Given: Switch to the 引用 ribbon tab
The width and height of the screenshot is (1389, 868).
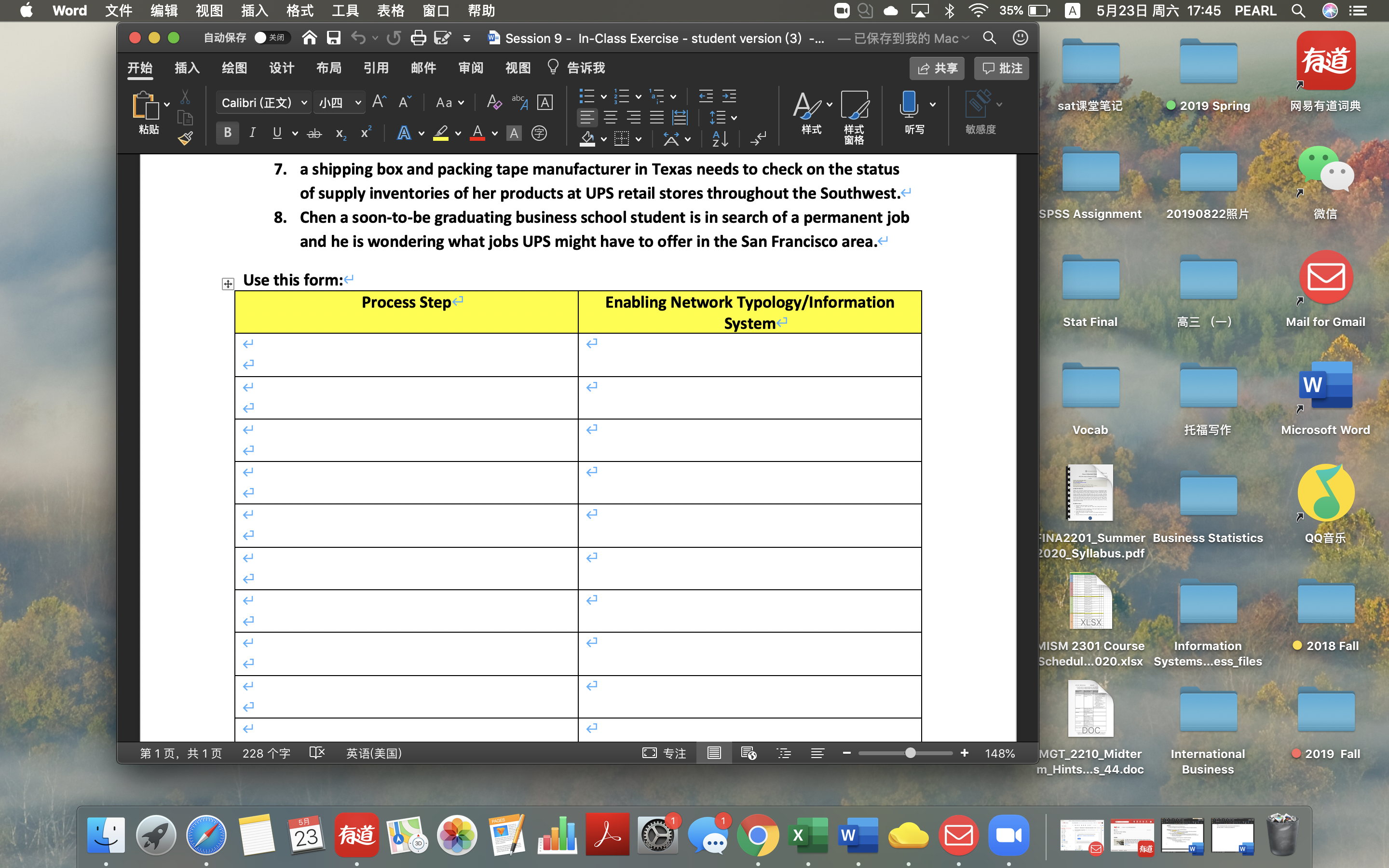Looking at the screenshot, I should click(x=376, y=68).
